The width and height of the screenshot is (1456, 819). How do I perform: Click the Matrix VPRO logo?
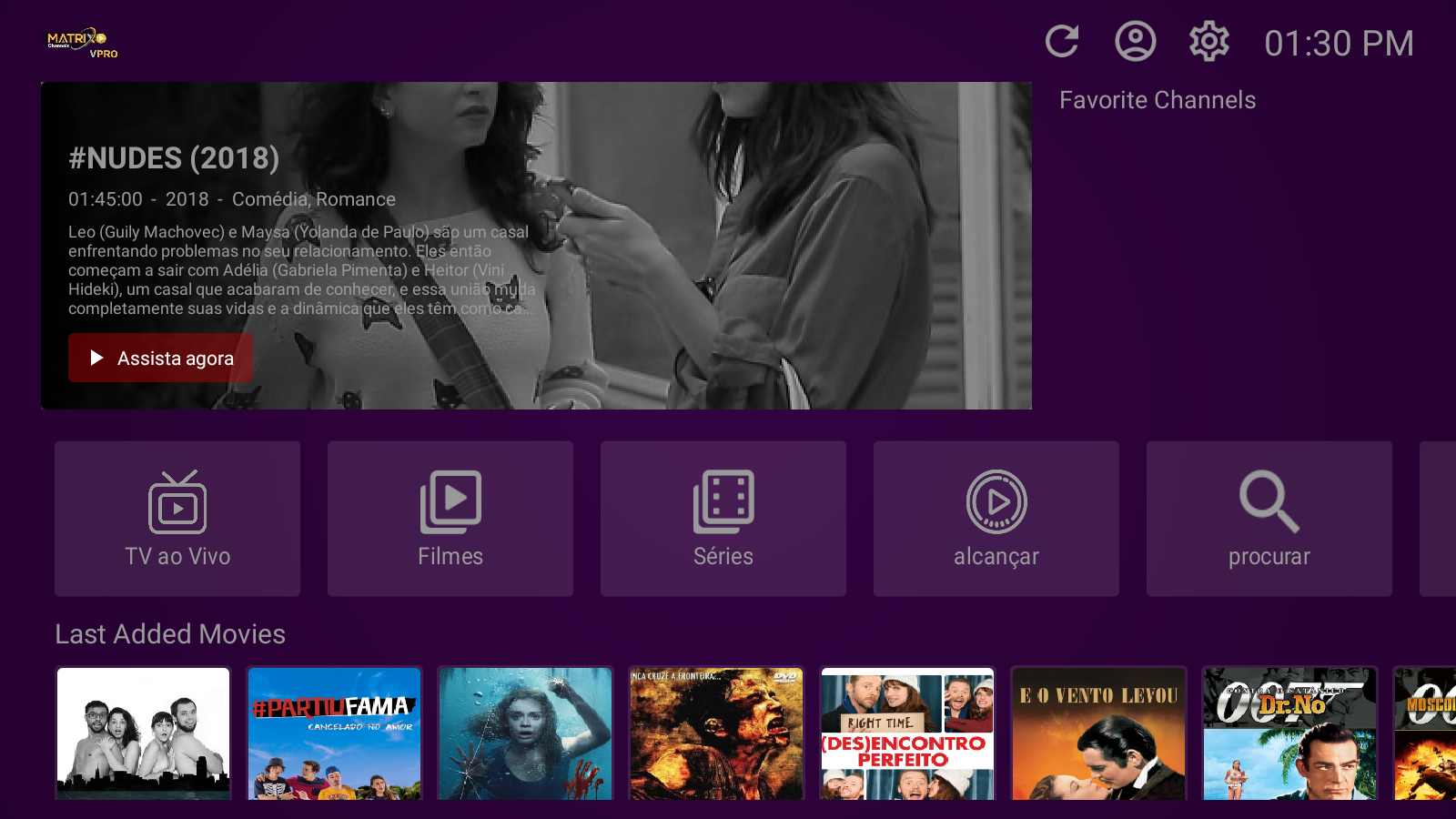tap(82, 43)
